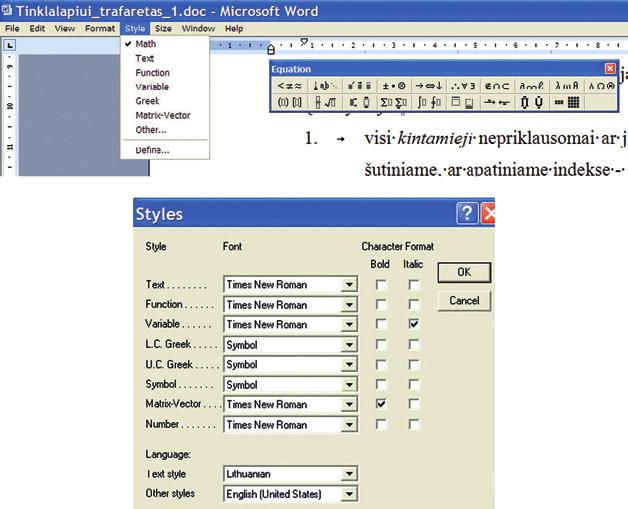Click the Styles dialog help button
This screenshot has width=628, height=509.
pyautogui.click(x=467, y=213)
